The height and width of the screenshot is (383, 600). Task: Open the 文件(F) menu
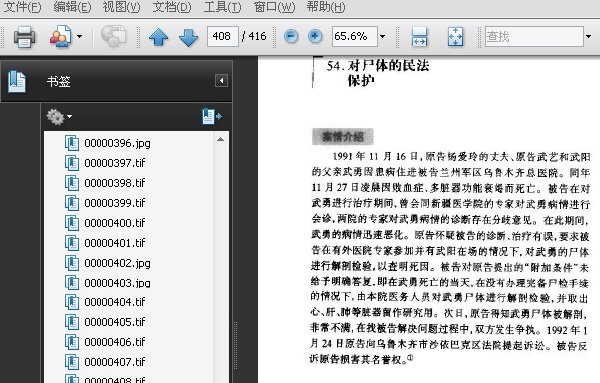(23, 7)
